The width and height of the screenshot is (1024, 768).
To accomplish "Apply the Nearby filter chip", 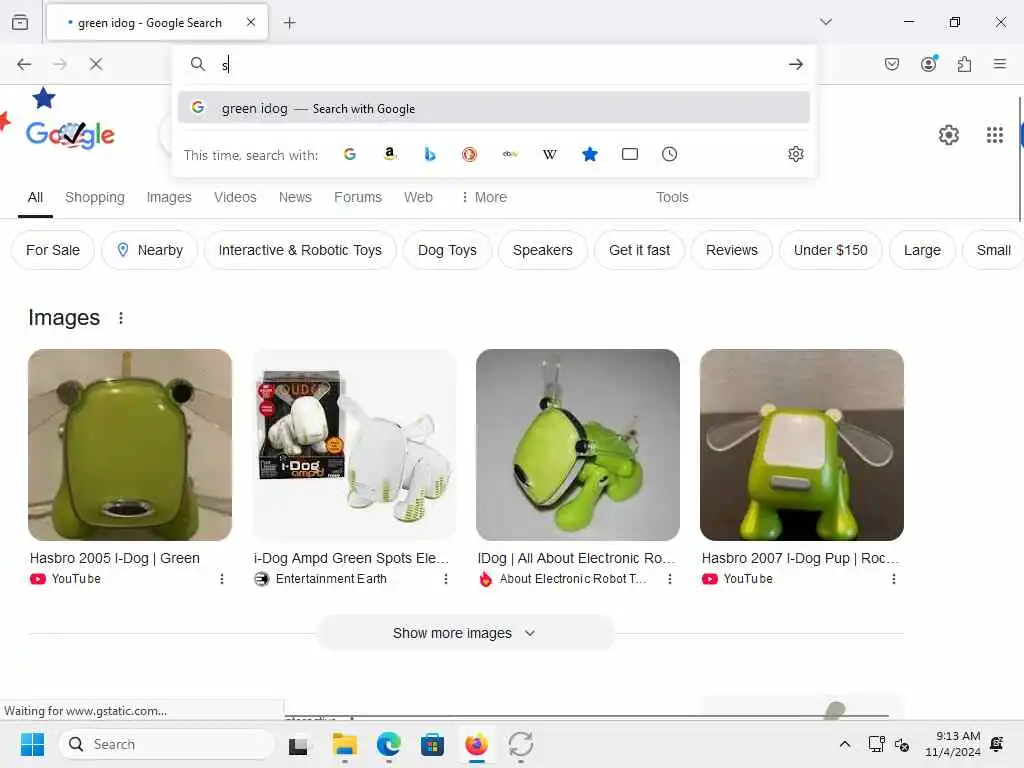I will [x=150, y=250].
